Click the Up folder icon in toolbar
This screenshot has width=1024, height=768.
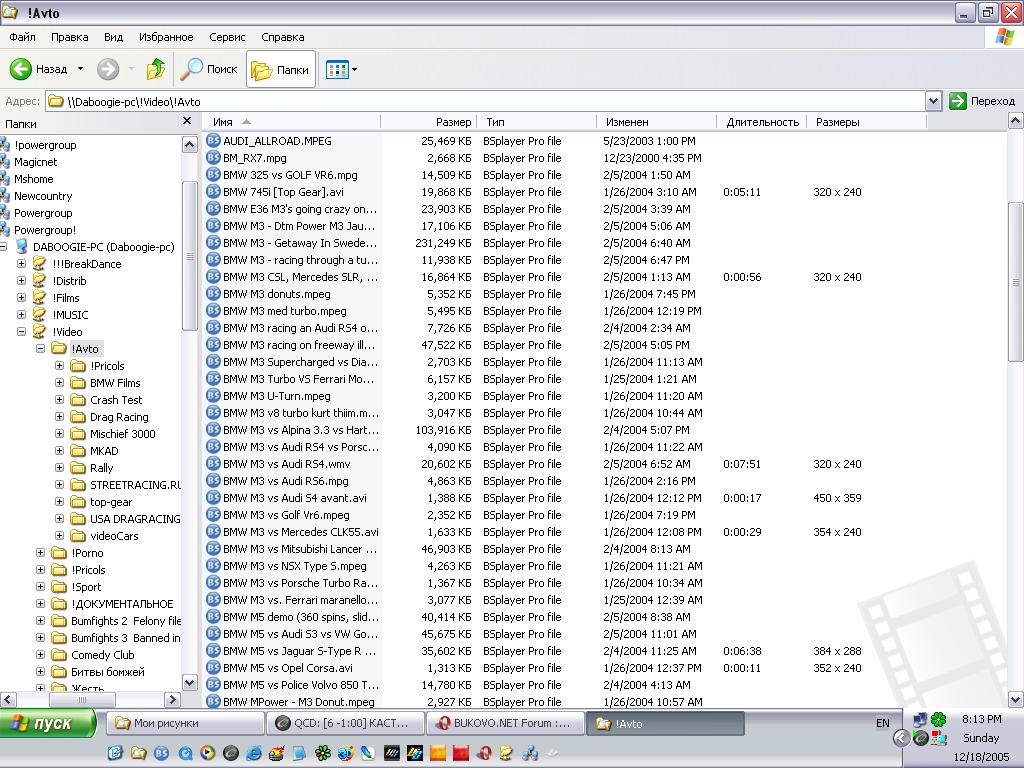(x=156, y=69)
